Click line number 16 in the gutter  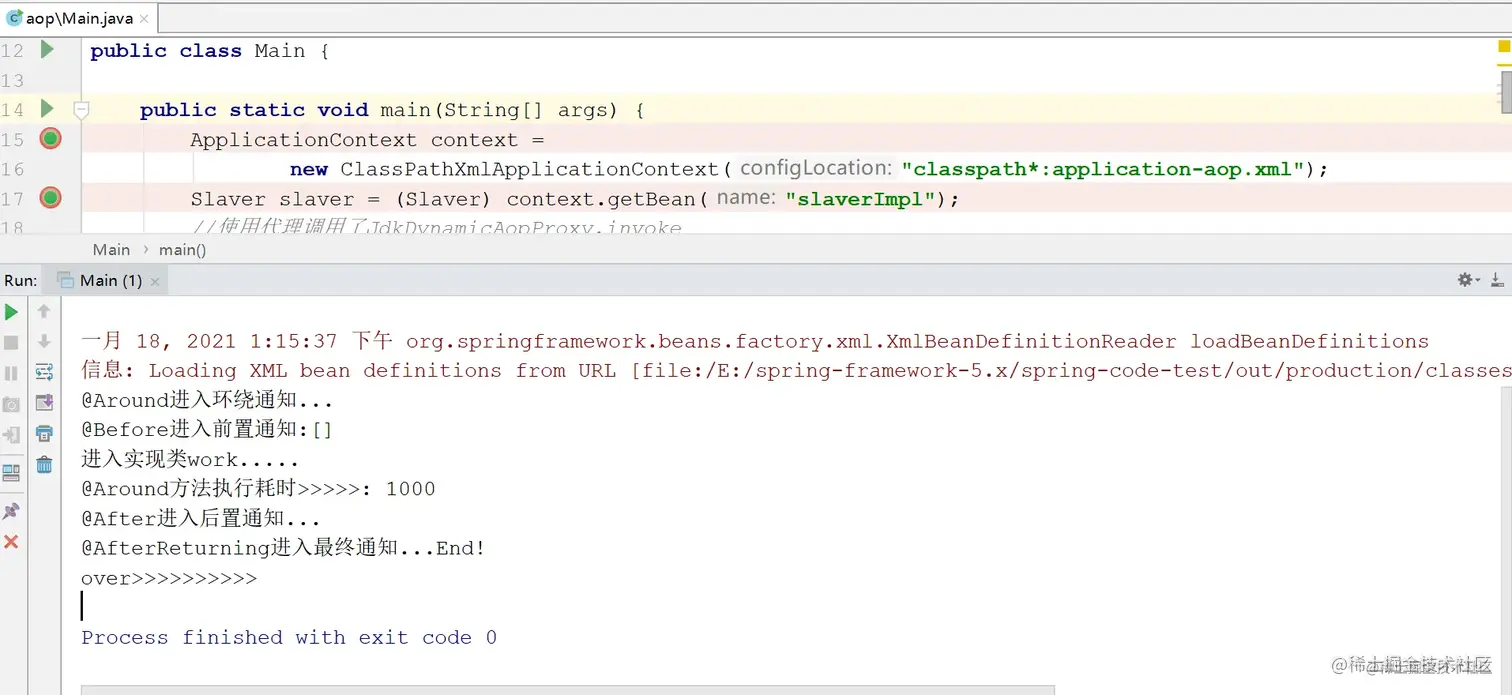[x=12, y=169]
